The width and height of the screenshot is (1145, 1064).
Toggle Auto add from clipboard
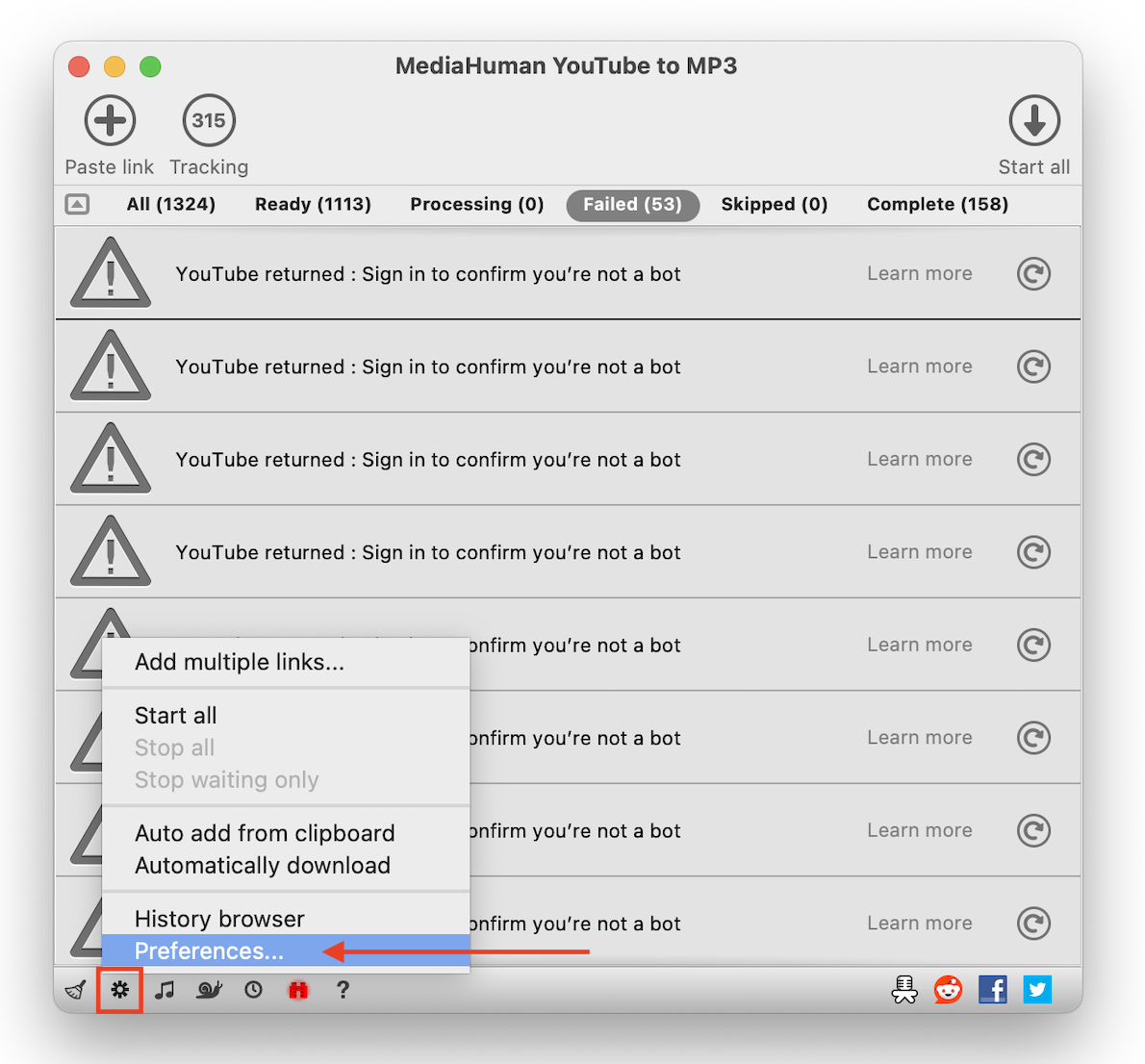[x=286, y=833]
